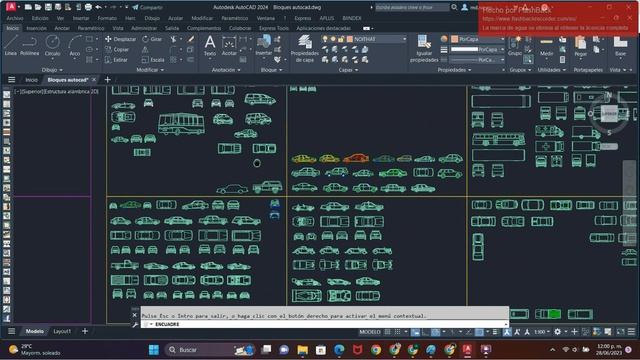640x360 pixels.
Task: Click the Grupo tool
Action: point(515,46)
